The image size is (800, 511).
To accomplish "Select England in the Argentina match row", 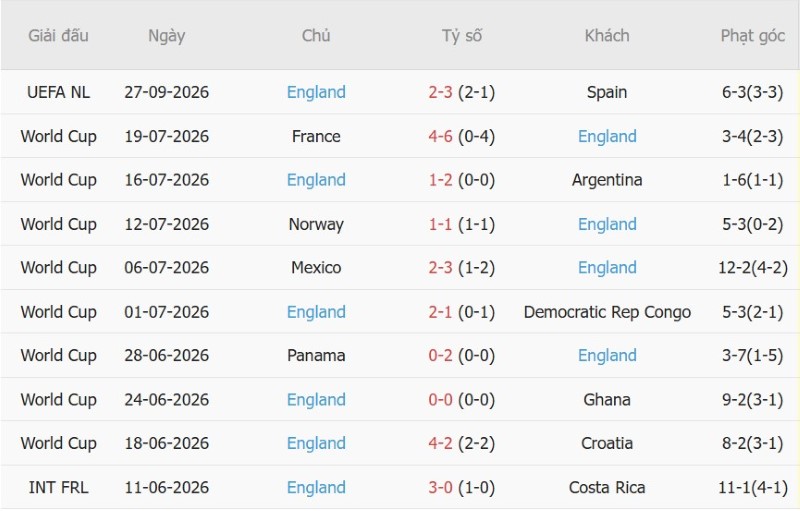I will point(316,180).
